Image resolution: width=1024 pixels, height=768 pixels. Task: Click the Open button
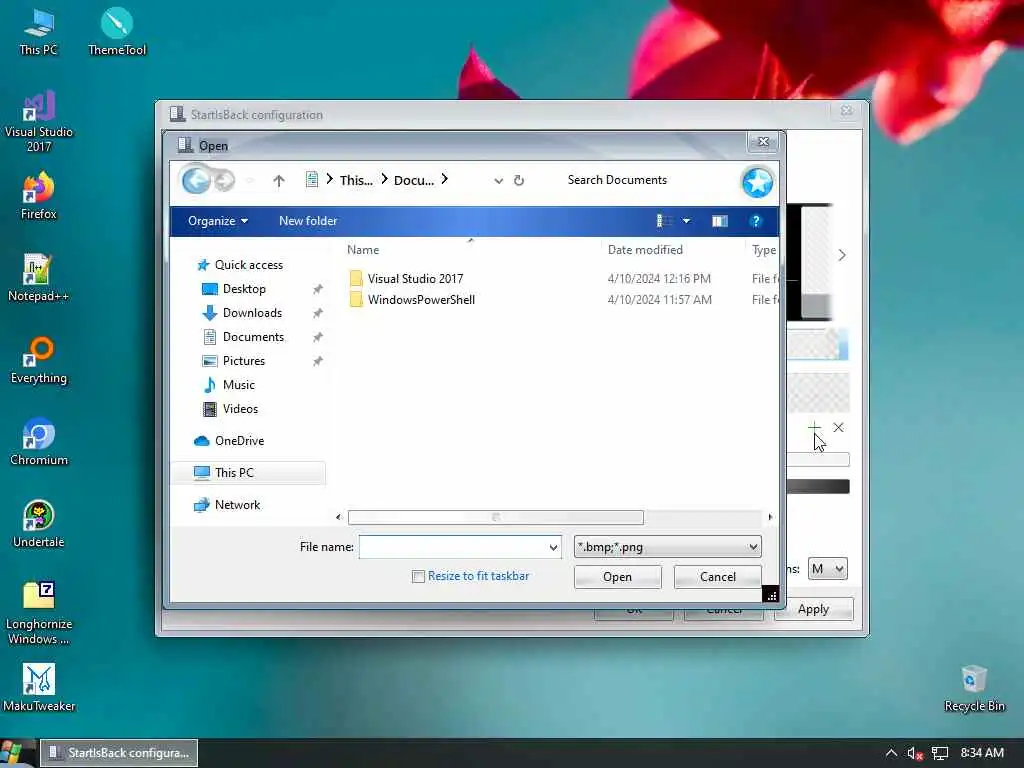click(x=617, y=577)
